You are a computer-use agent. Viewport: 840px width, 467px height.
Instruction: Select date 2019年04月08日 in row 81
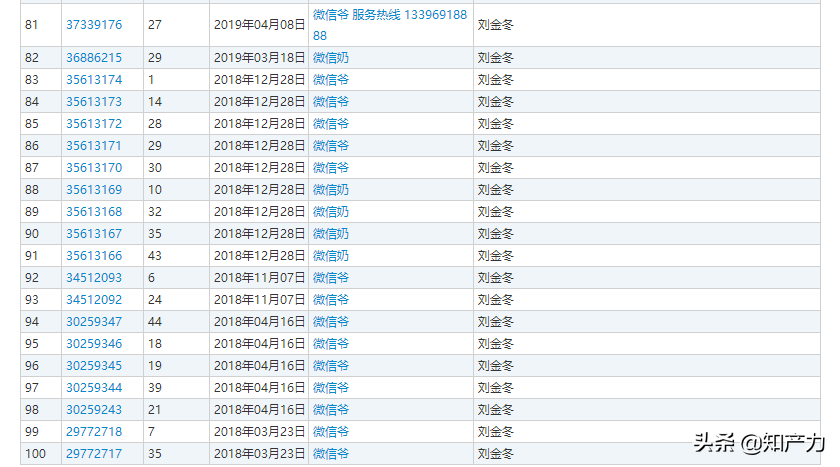click(x=259, y=25)
